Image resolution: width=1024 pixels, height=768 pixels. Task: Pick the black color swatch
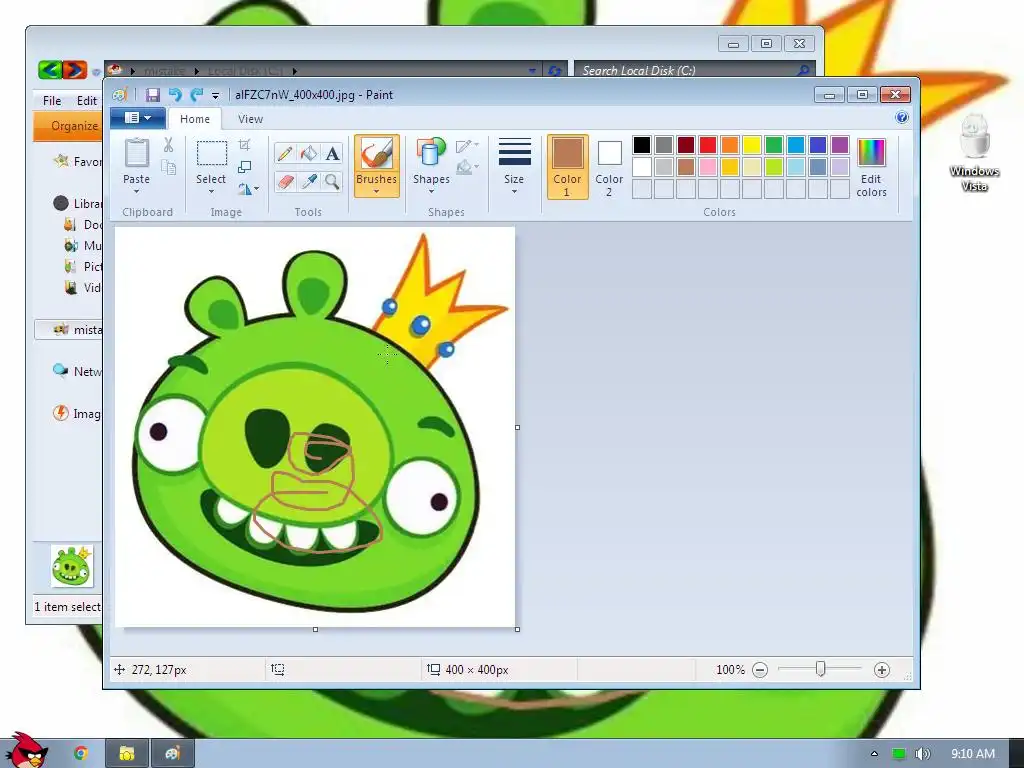(x=642, y=144)
